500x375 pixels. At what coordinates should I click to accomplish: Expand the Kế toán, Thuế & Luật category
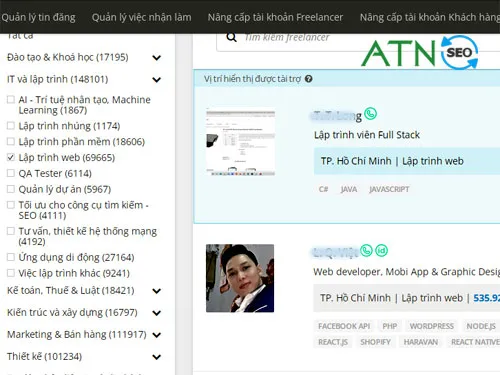pyautogui.click(x=156, y=291)
